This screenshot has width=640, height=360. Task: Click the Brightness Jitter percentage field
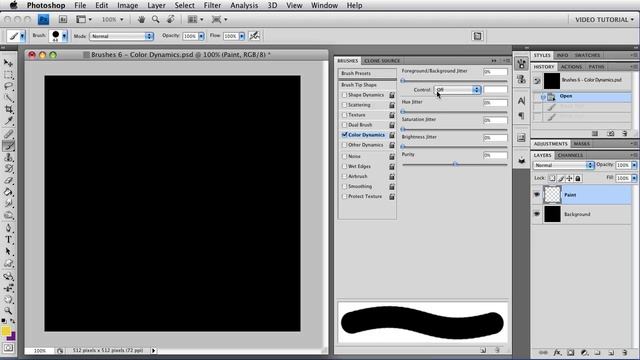tap(495, 138)
